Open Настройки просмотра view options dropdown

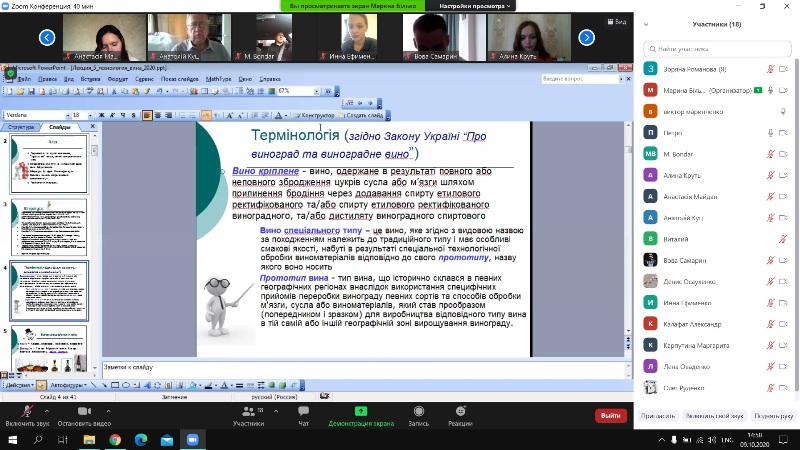click(x=474, y=6)
